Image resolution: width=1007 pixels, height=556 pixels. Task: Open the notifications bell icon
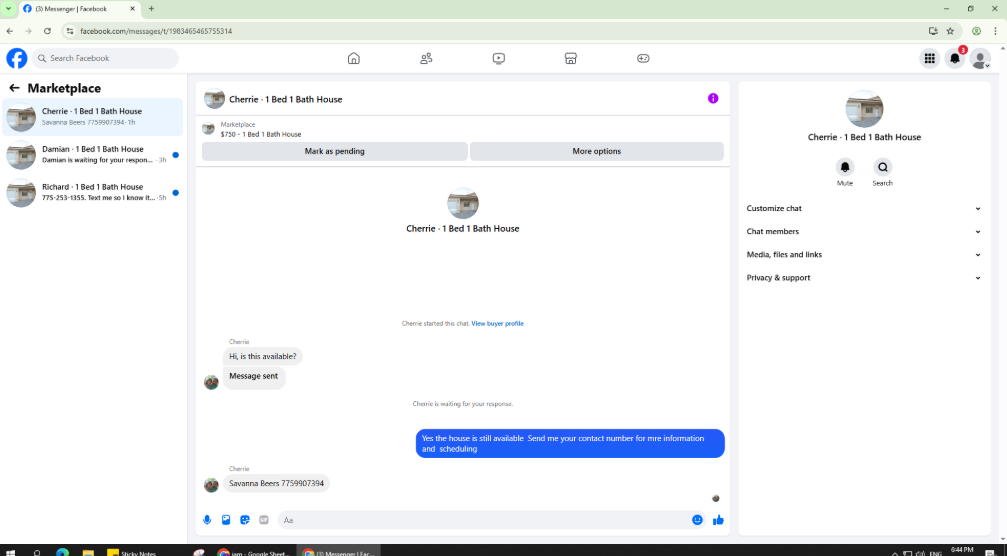tap(955, 58)
